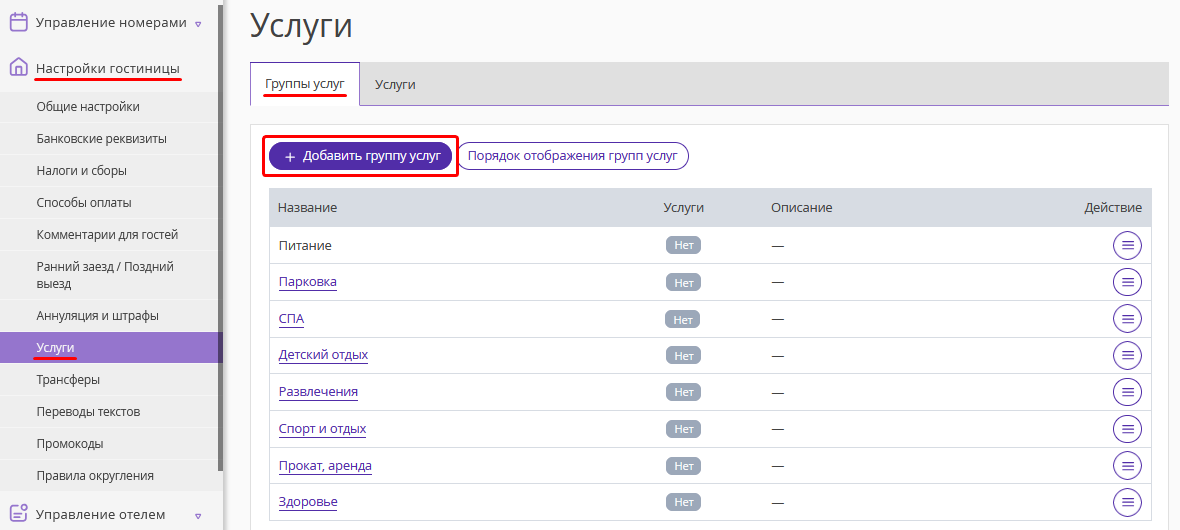The width and height of the screenshot is (1180, 530).
Task: Open action menu for Парковка row
Action: pos(1127,282)
